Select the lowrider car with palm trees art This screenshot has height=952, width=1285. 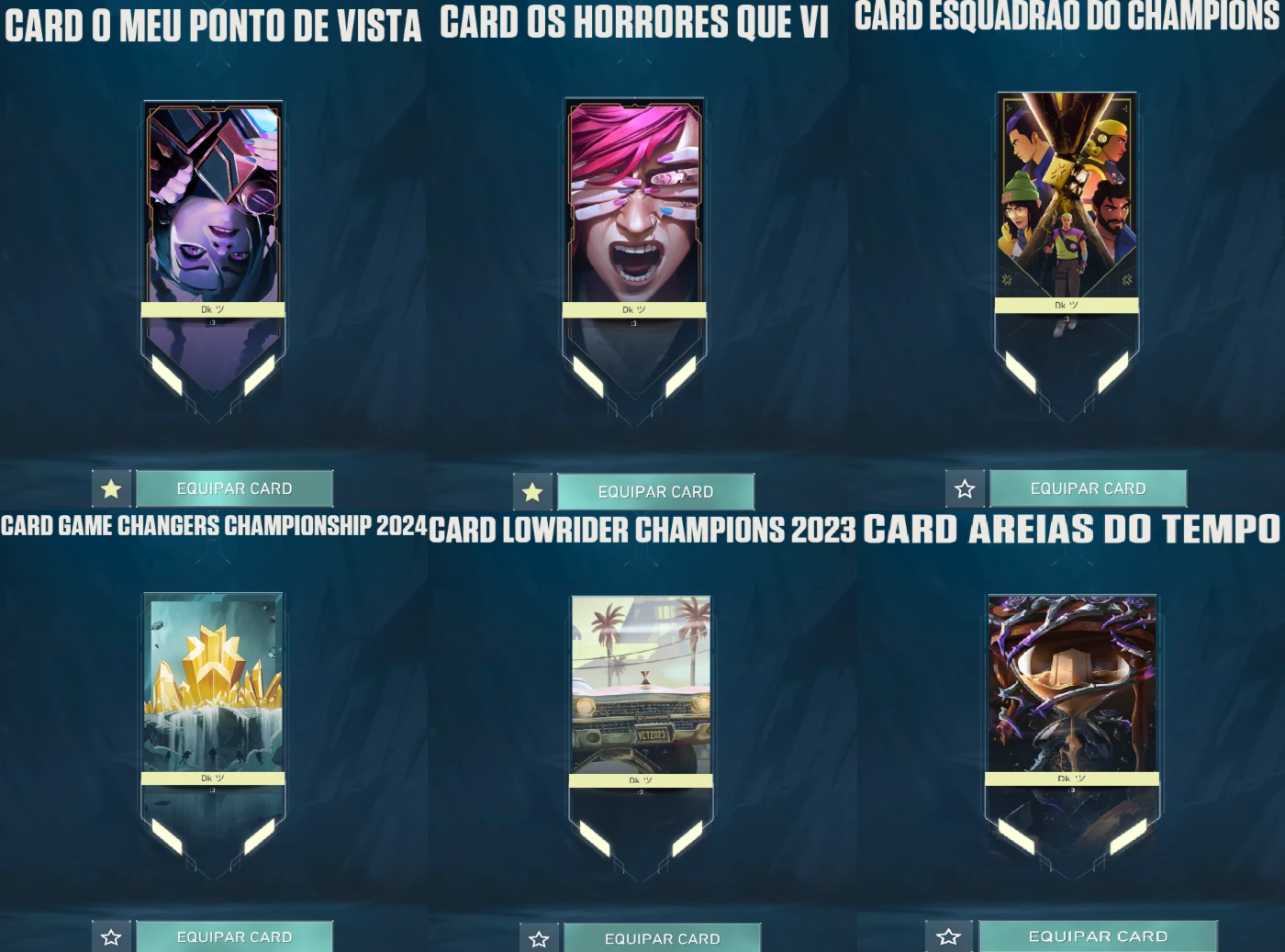coord(641,685)
